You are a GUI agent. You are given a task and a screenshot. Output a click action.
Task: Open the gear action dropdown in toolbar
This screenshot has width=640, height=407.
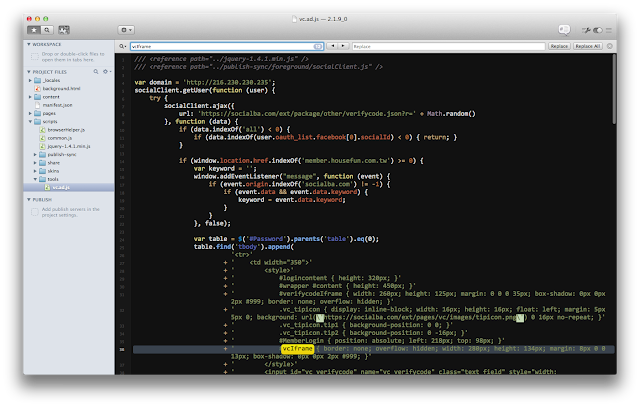[127, 30]
